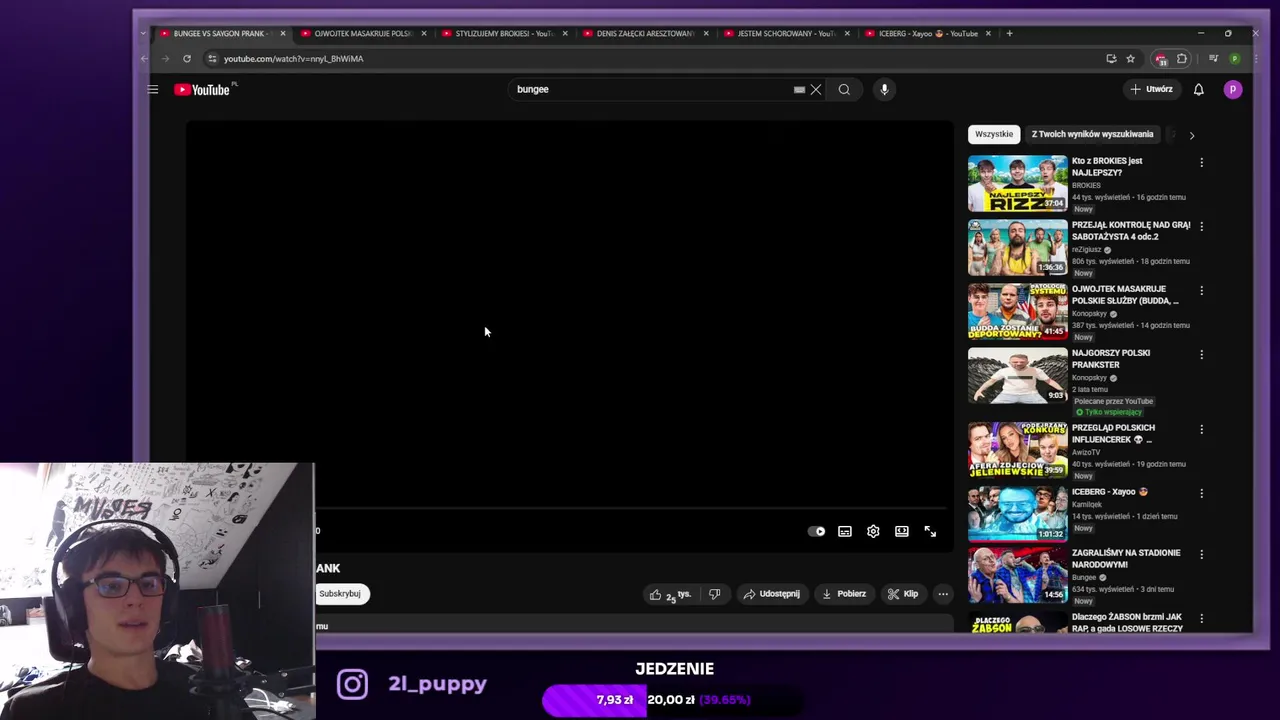
Task: Open site information icon in address bar
Action: 211,58
